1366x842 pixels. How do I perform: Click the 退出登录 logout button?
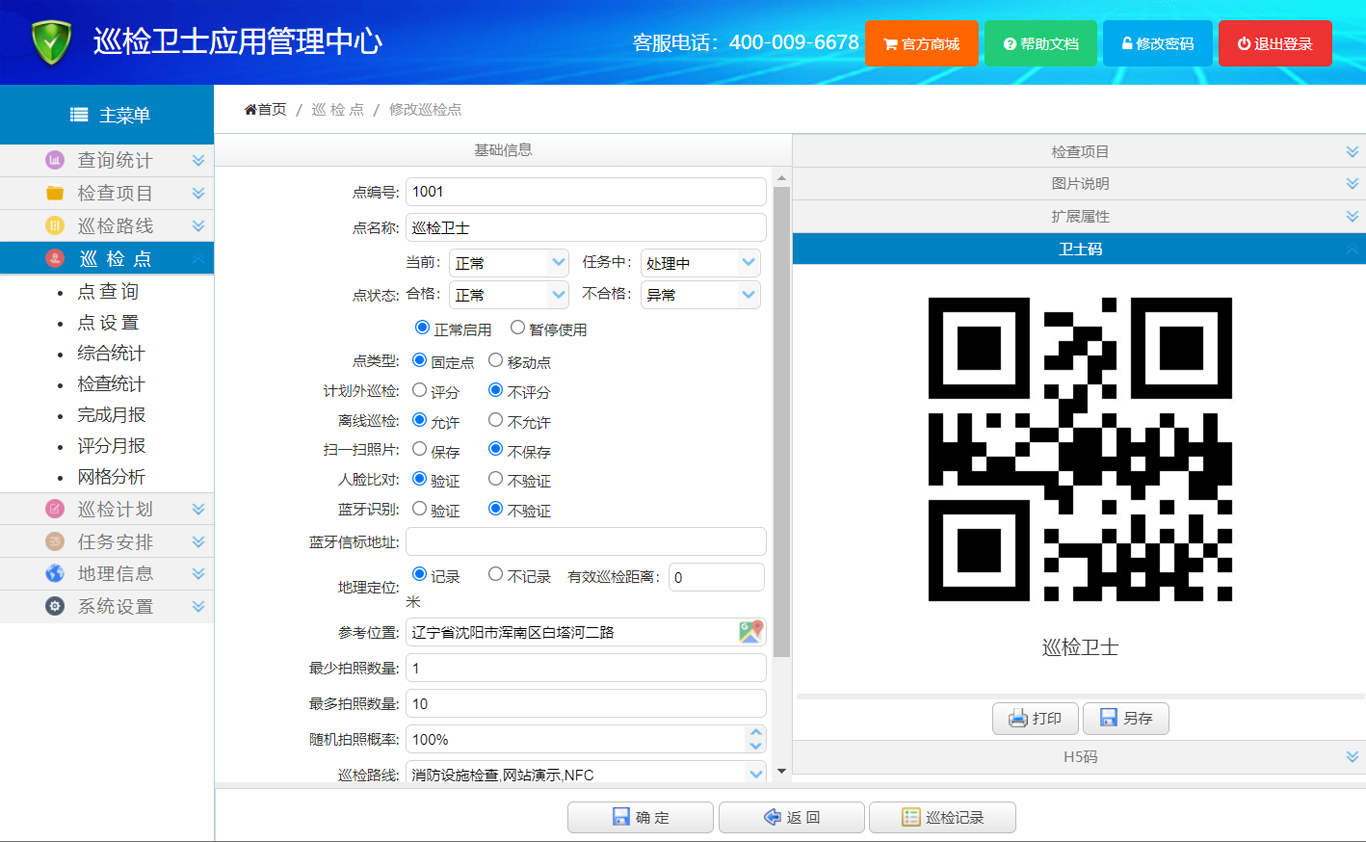click(x=1275, y=44)
